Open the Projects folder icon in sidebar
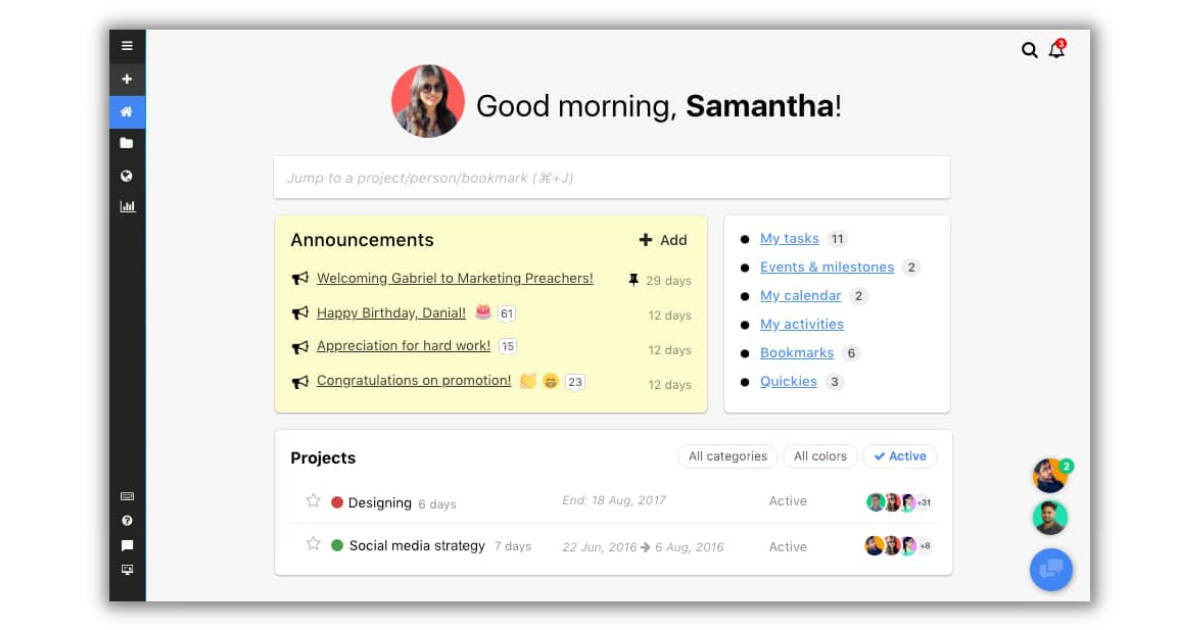Screen dimensions: 1200x630 click(x=126, y=144)
